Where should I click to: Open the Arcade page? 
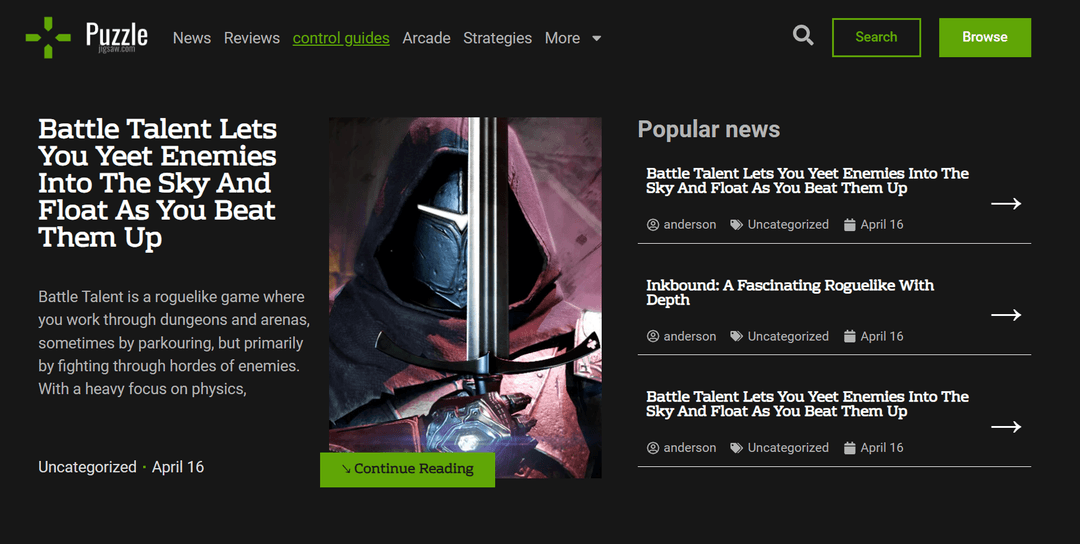click(x=426, y=38)
